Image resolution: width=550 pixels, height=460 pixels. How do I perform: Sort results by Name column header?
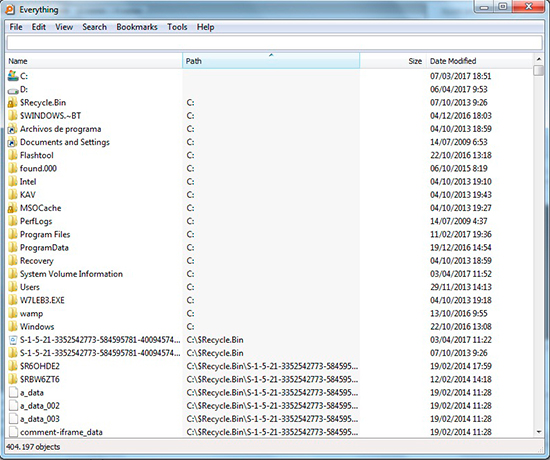click(94, 61)
